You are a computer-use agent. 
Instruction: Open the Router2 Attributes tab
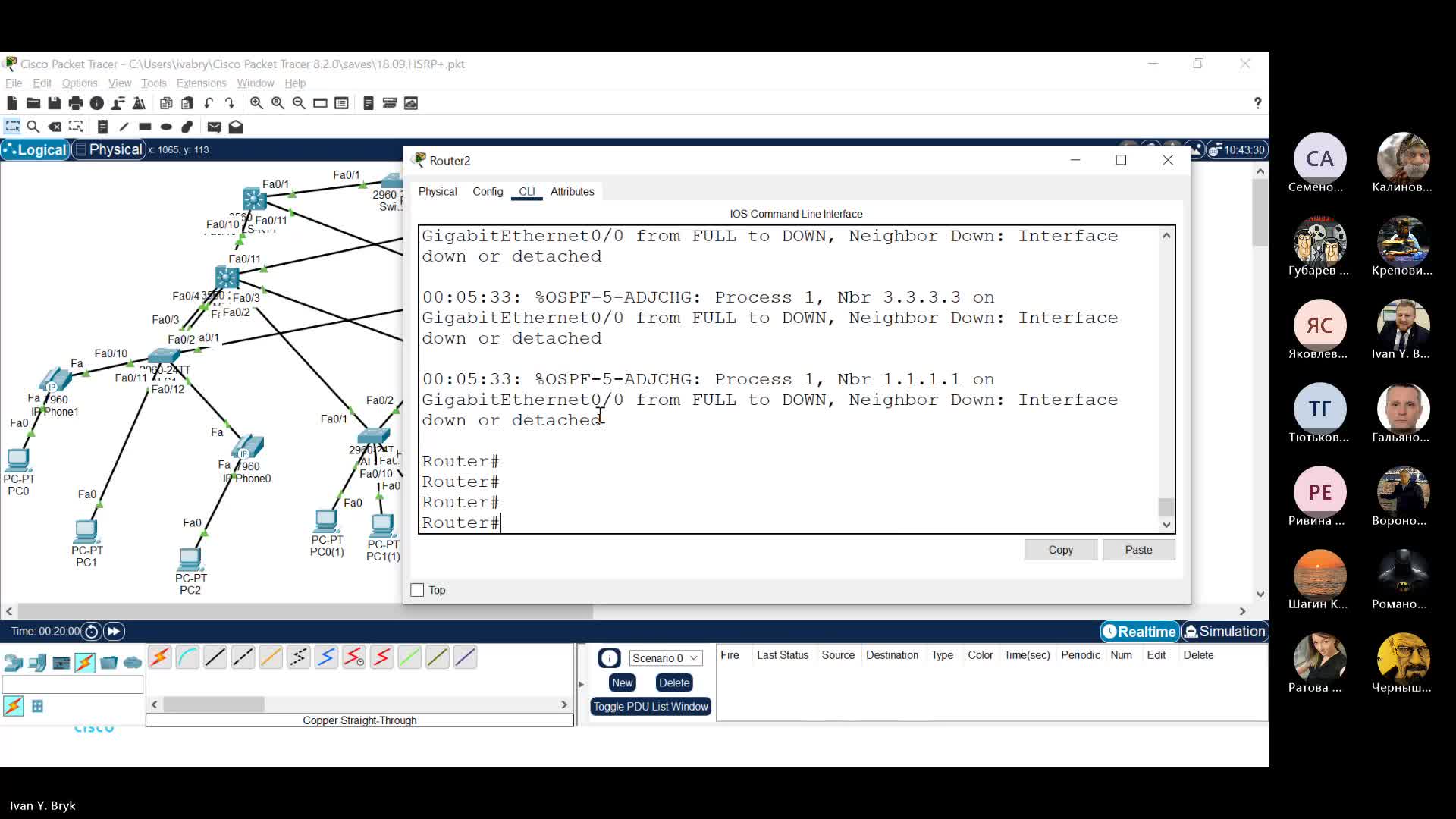[573, 191]
